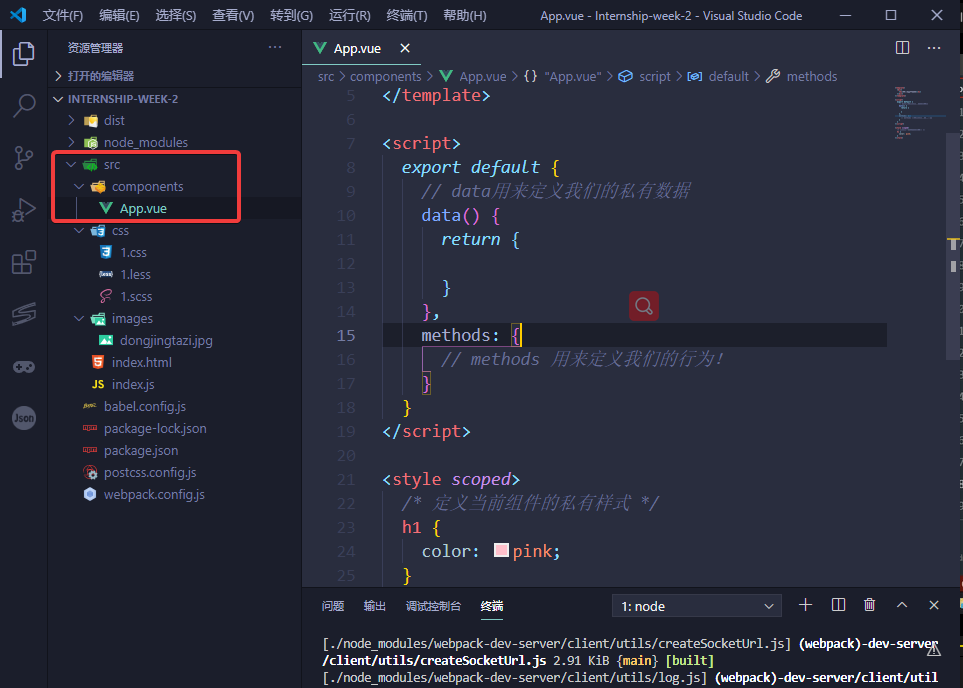The height and width of the screenshot is (688, 963).
Task: Select the 终端 panel tab
Action: (x=492, y=606)
